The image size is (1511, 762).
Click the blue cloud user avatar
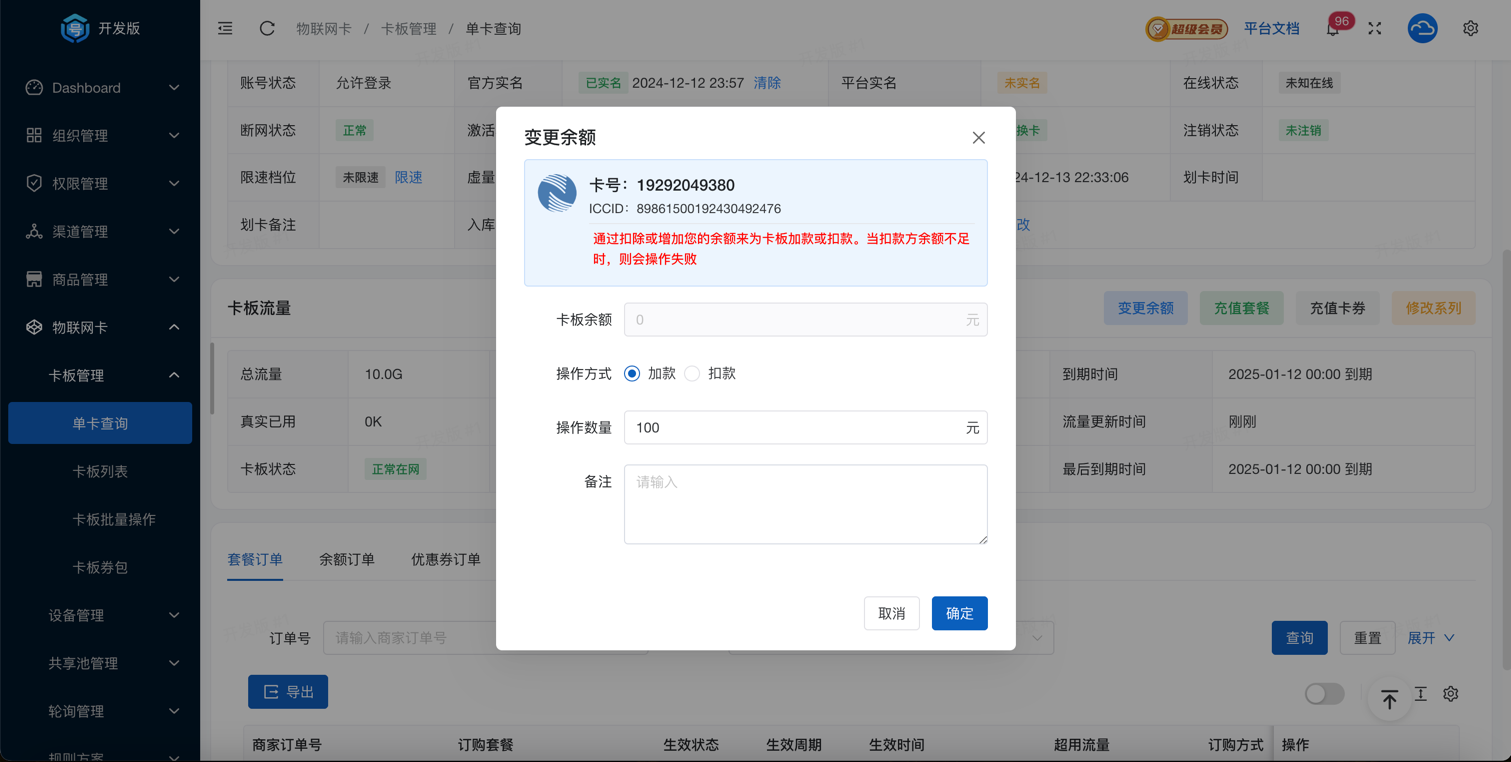click(x=1422, y=29)
